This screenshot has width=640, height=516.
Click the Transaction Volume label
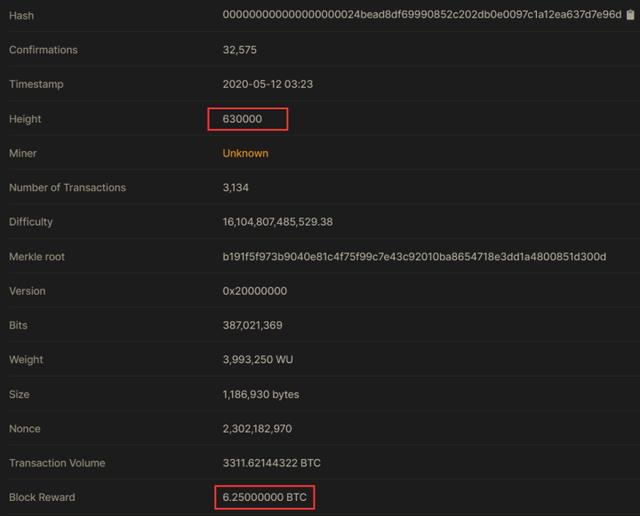tap(57, 463)
